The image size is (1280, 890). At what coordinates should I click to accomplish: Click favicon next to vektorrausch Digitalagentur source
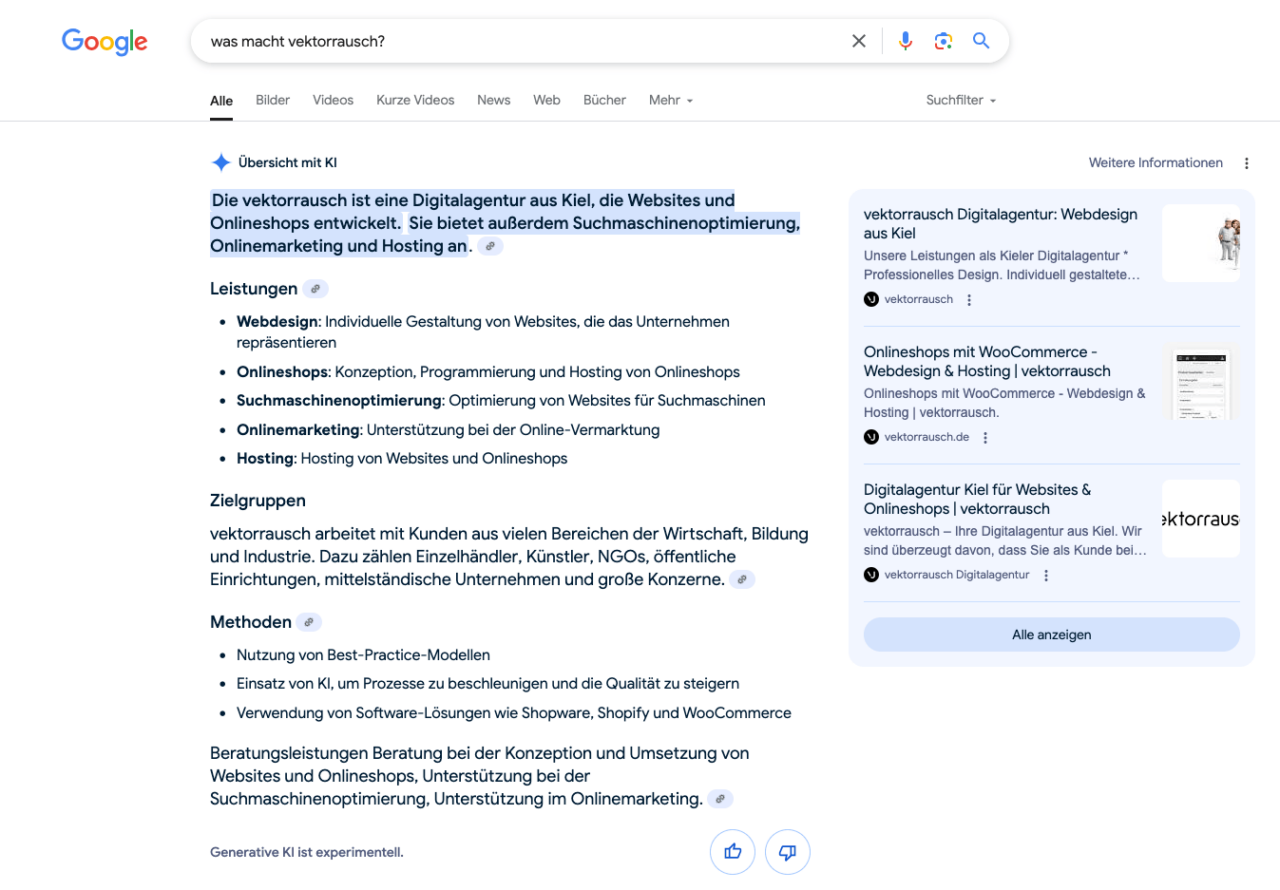click(x=871, y=575)
